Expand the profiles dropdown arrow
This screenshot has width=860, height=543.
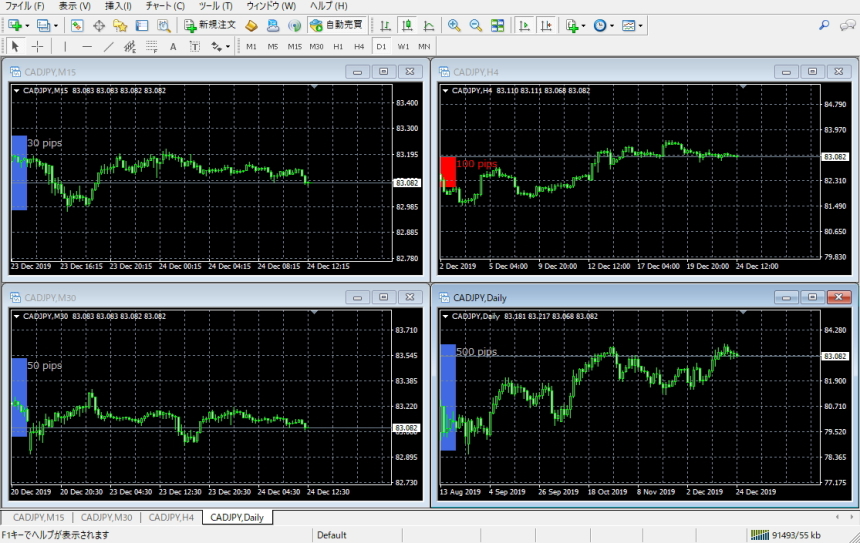click(x=55, y=26)
